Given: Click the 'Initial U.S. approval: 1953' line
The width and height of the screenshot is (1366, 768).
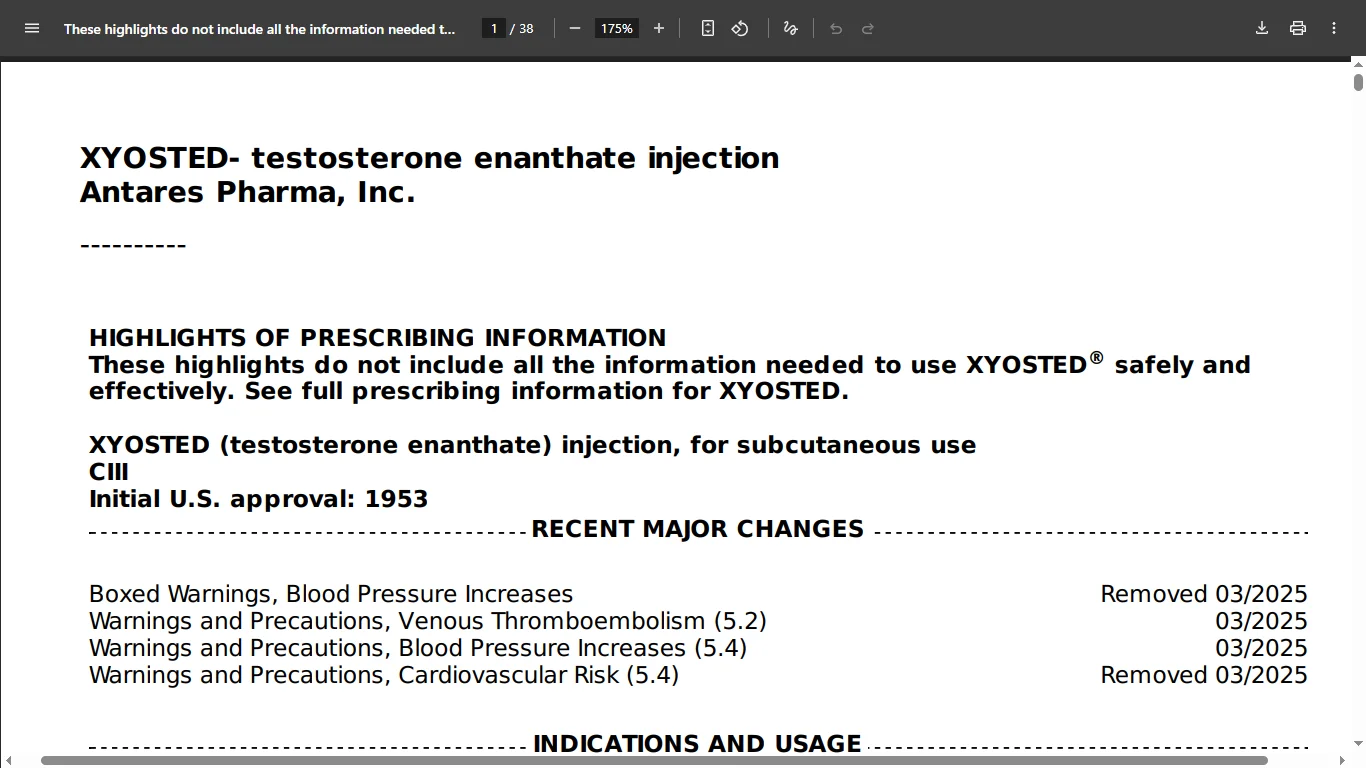Looking at the screenshot, I should click(x=259, y=499).
